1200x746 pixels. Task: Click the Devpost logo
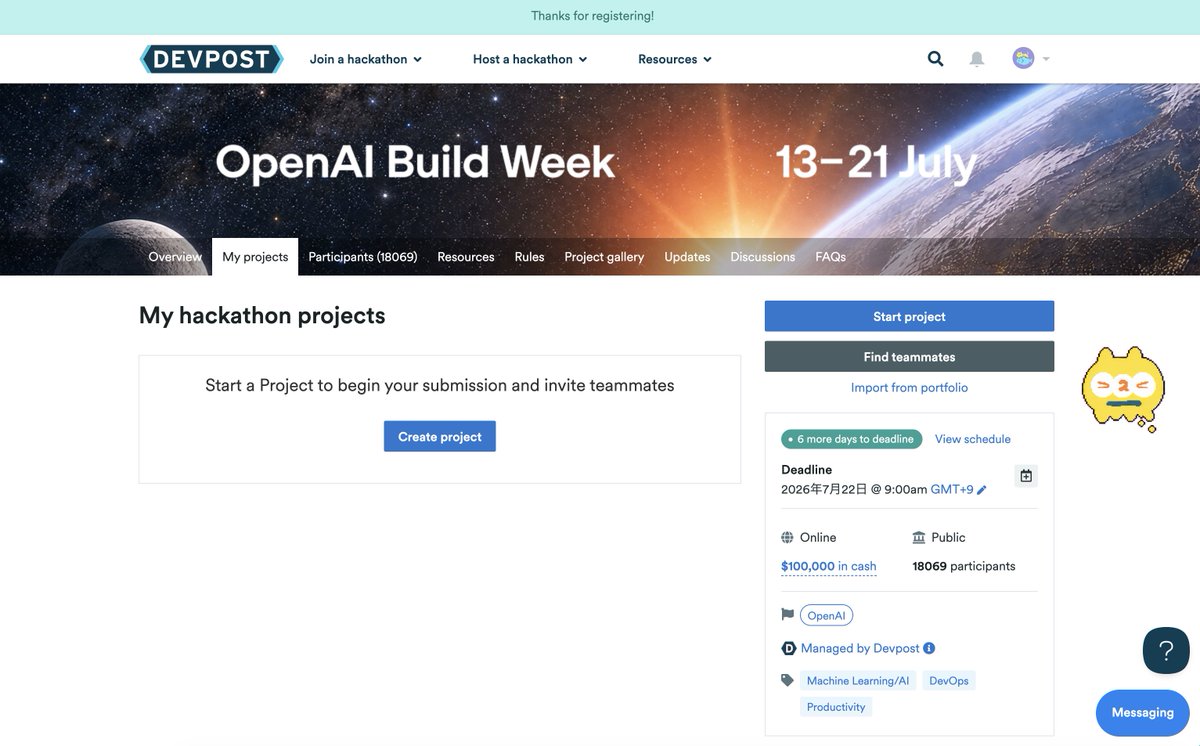[x=211, y=59]
